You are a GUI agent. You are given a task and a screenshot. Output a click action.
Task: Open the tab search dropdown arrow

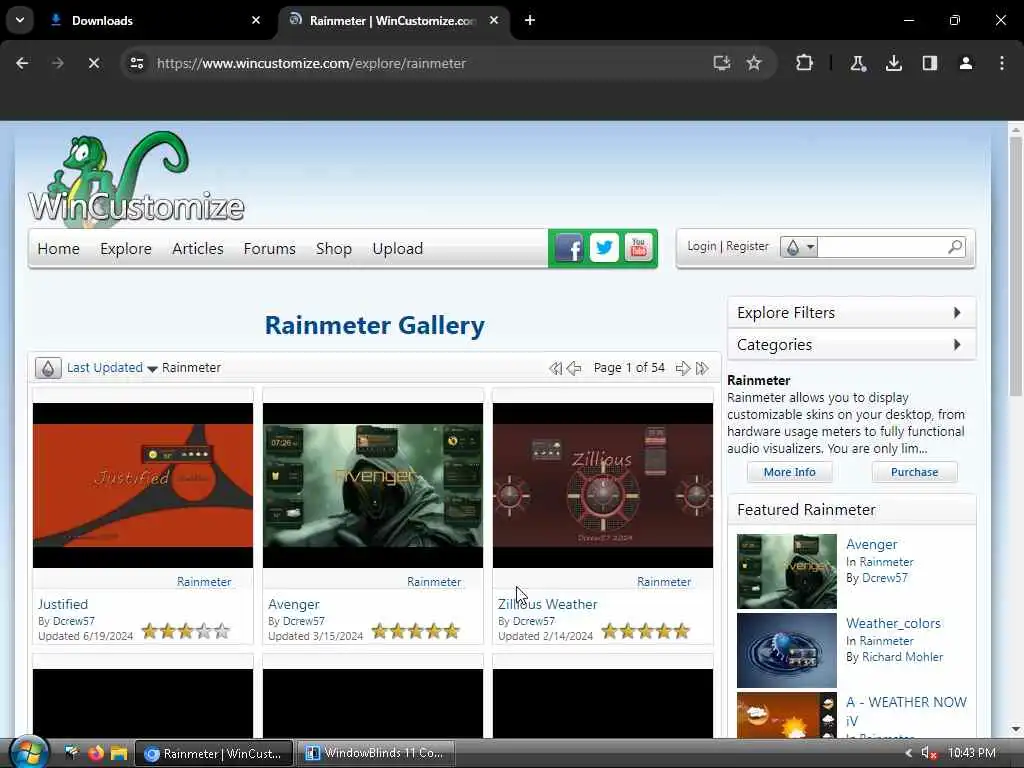[x=20, y=20]
